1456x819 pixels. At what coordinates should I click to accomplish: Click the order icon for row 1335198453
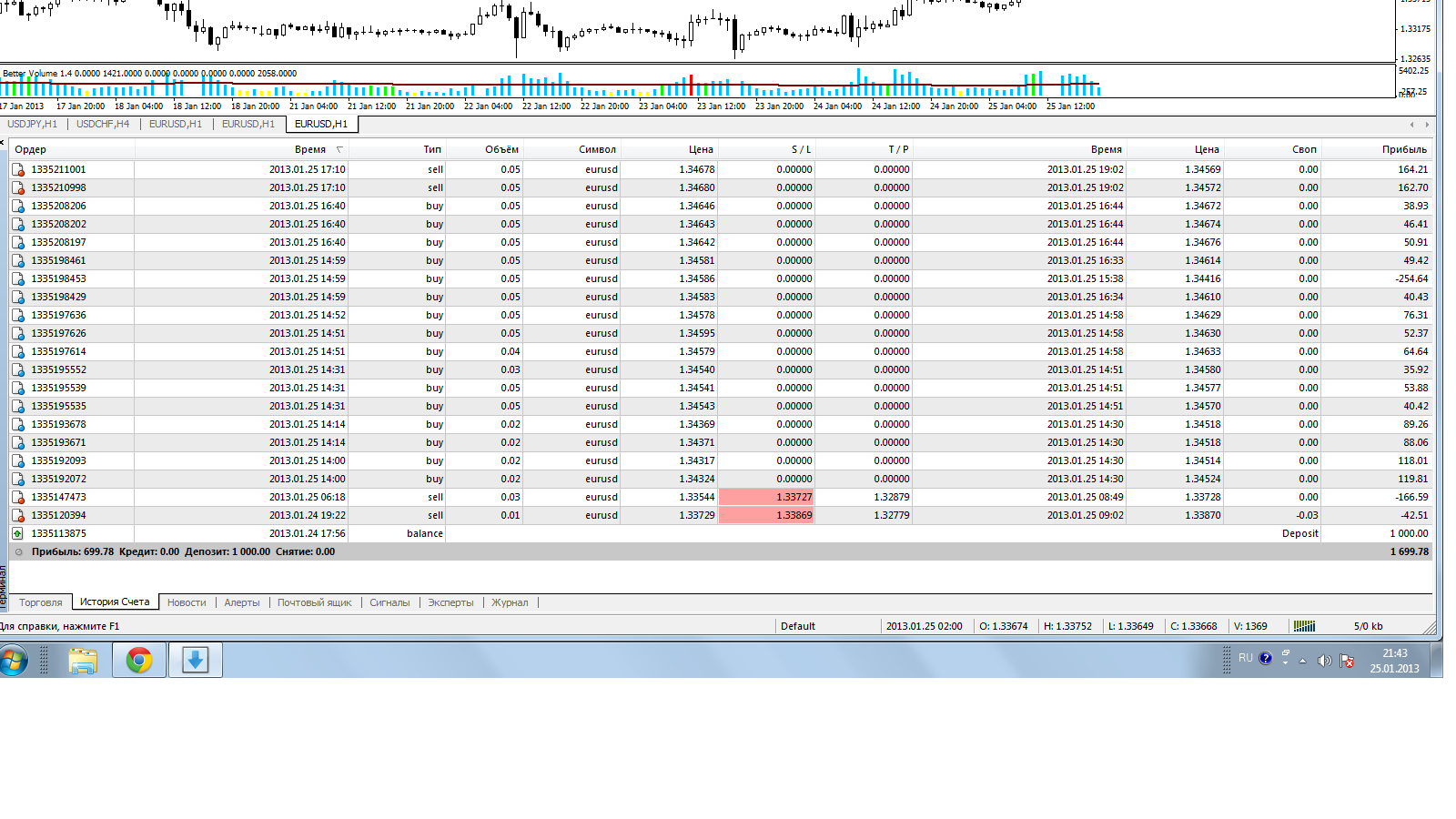click(17, 278)
